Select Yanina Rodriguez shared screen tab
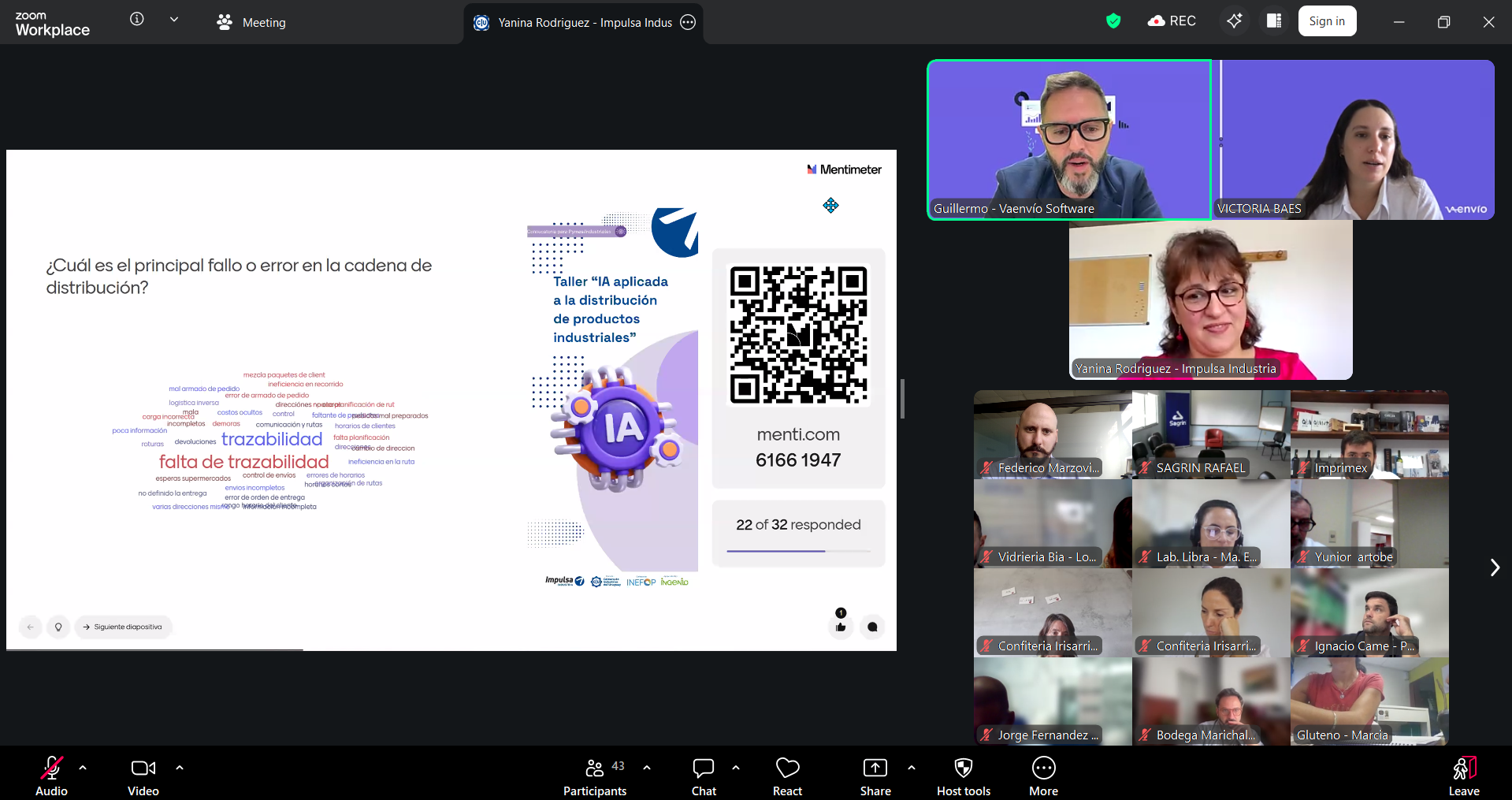The width and height of the screenshot is (1512, 800). click(x=583, y=23)
